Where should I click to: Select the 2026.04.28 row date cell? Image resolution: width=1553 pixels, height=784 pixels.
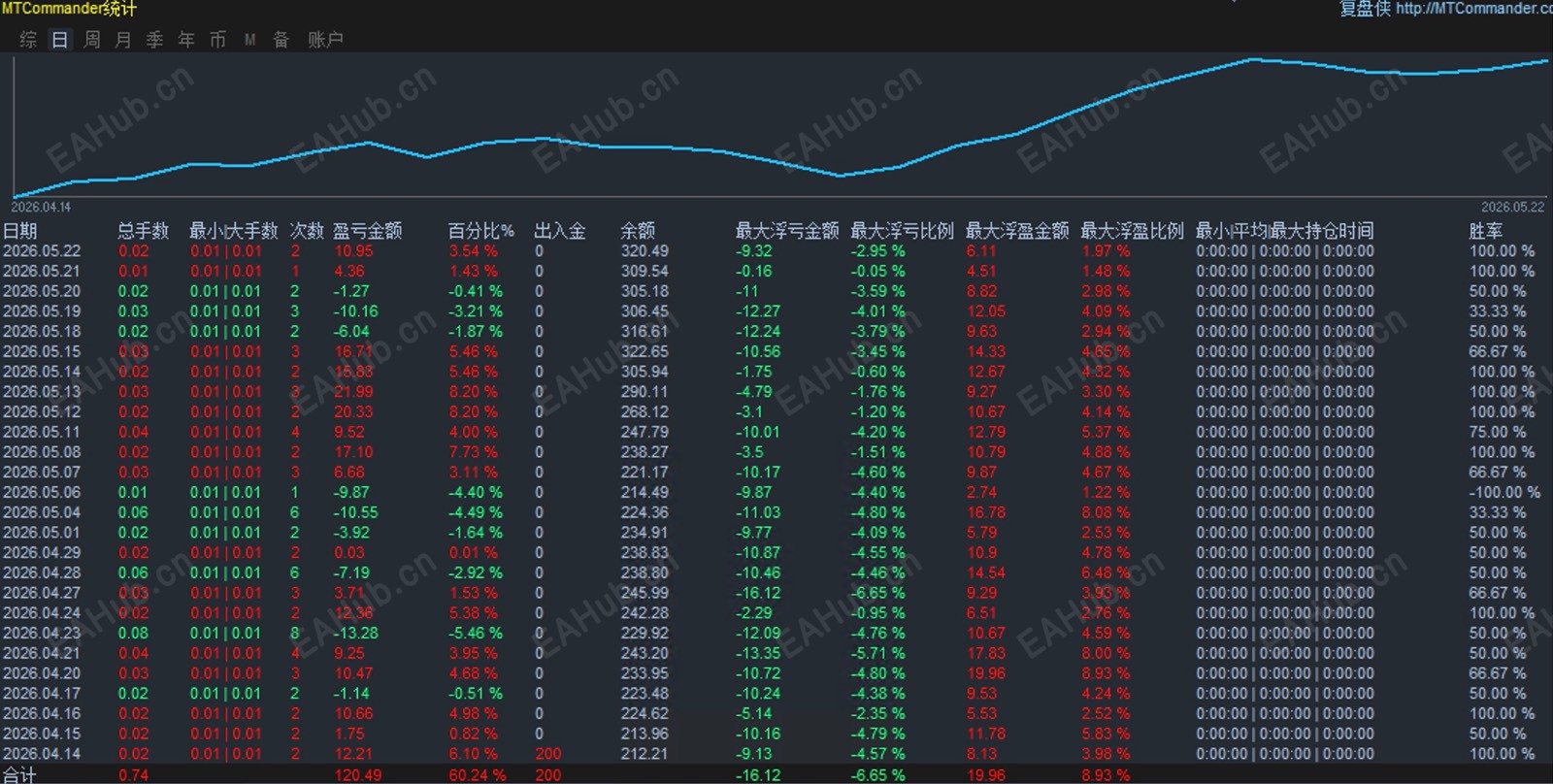coord(42,573)
